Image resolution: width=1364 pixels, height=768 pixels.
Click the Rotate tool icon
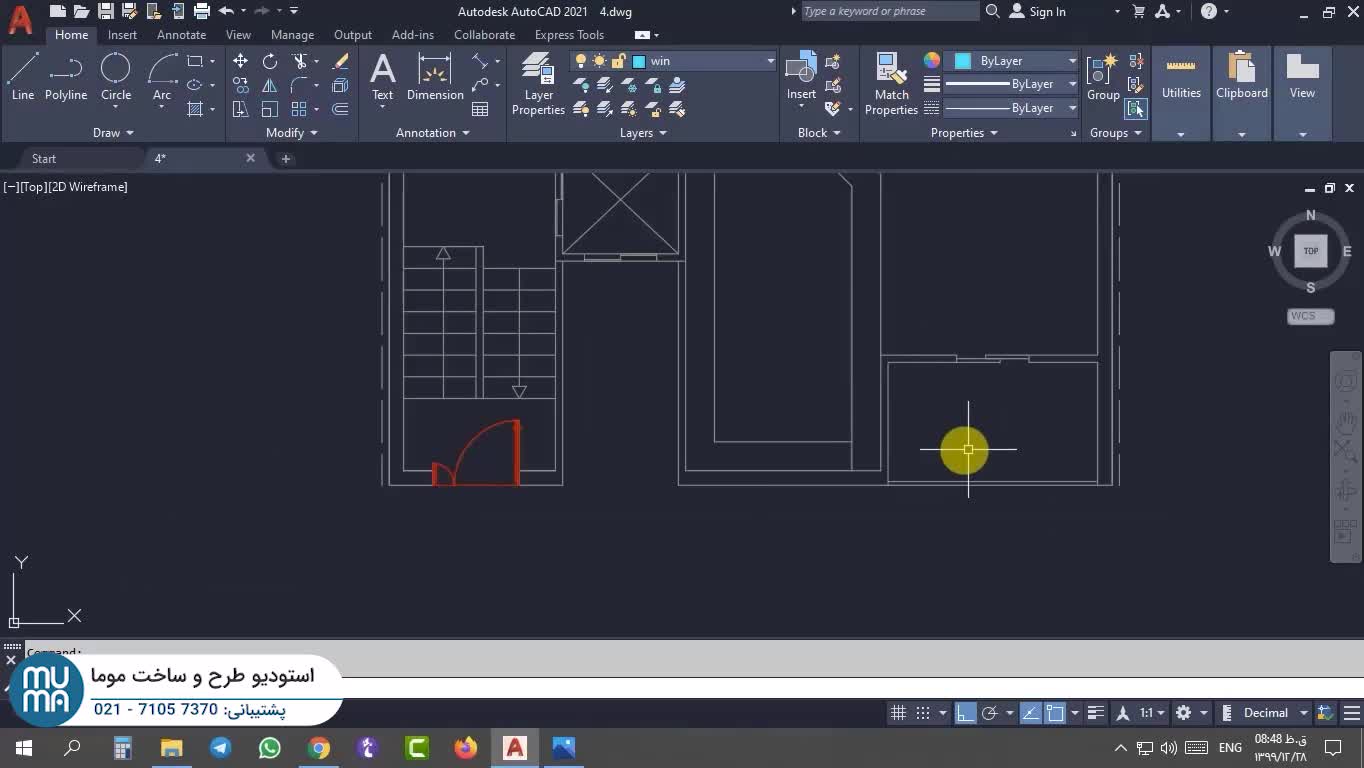[270, 61]
